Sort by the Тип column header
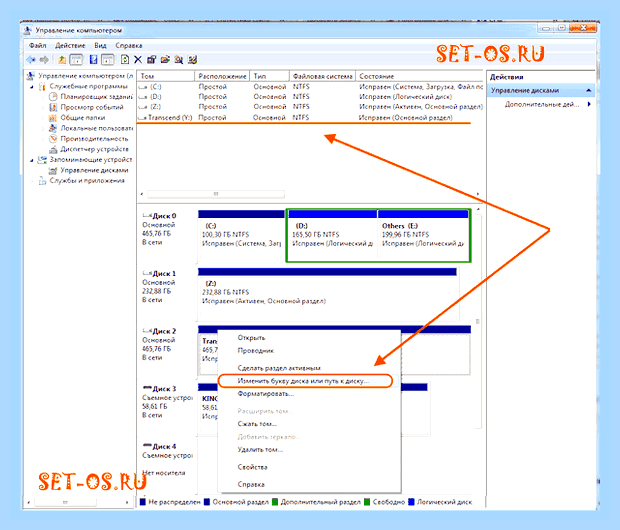Viewport: 620px width, 530px height. 270,76
